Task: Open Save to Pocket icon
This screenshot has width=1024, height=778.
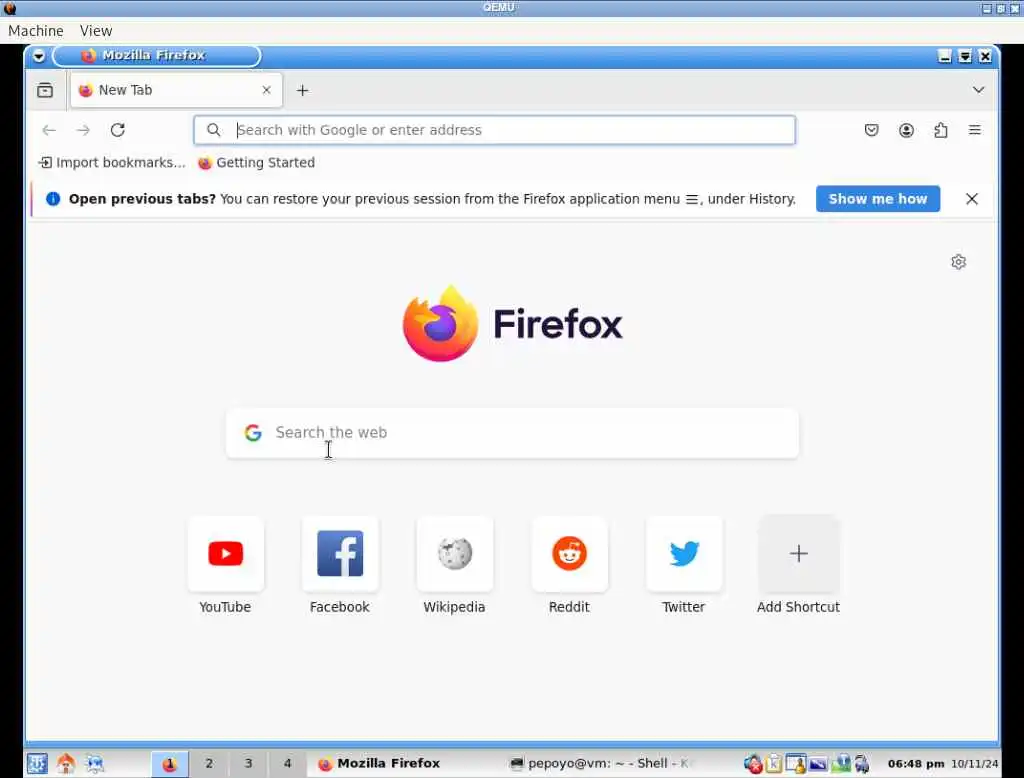Action: (x=871, y=130)
